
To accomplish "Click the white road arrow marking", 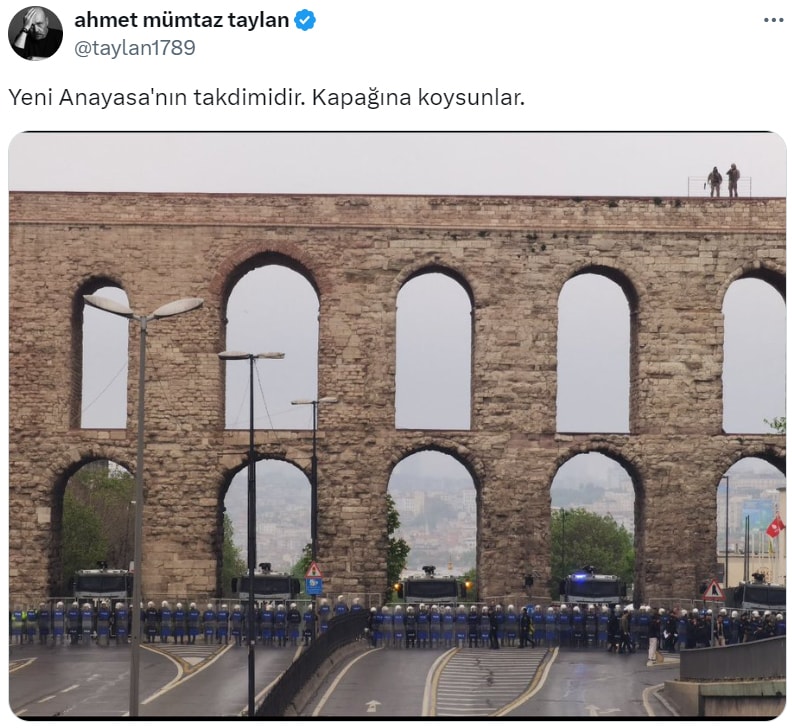I will tap(373, 705).
